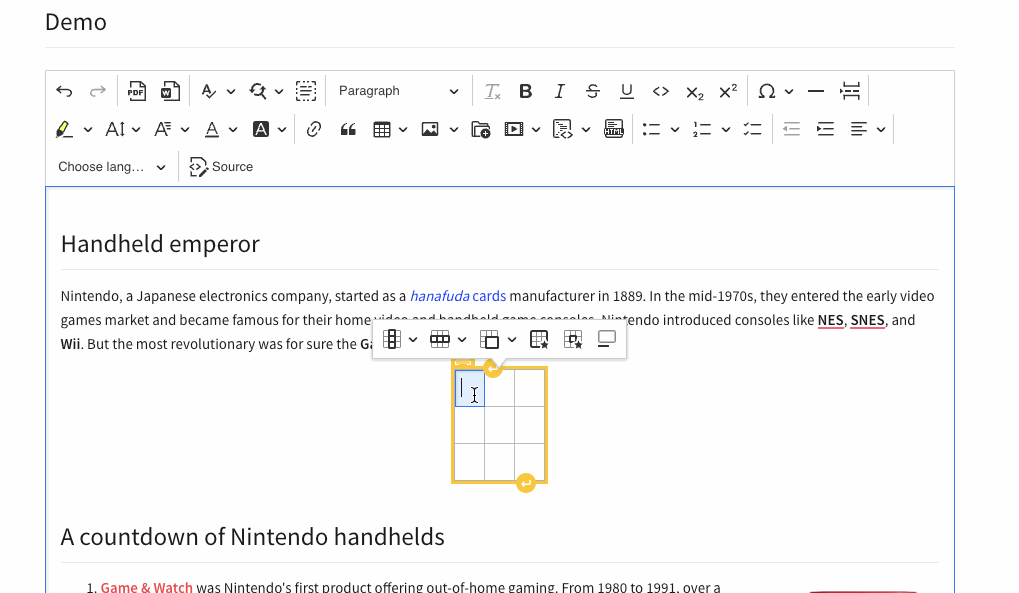Expand the special characters dropdown arrow
Screen dimensions: 1019x593
pyautogui.click(x=789, y=91)
